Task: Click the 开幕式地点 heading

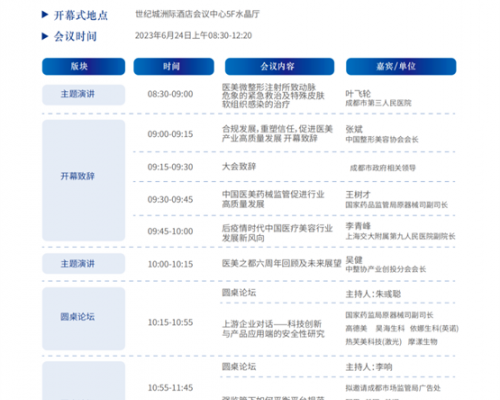Action: click(x=81, y=15)
